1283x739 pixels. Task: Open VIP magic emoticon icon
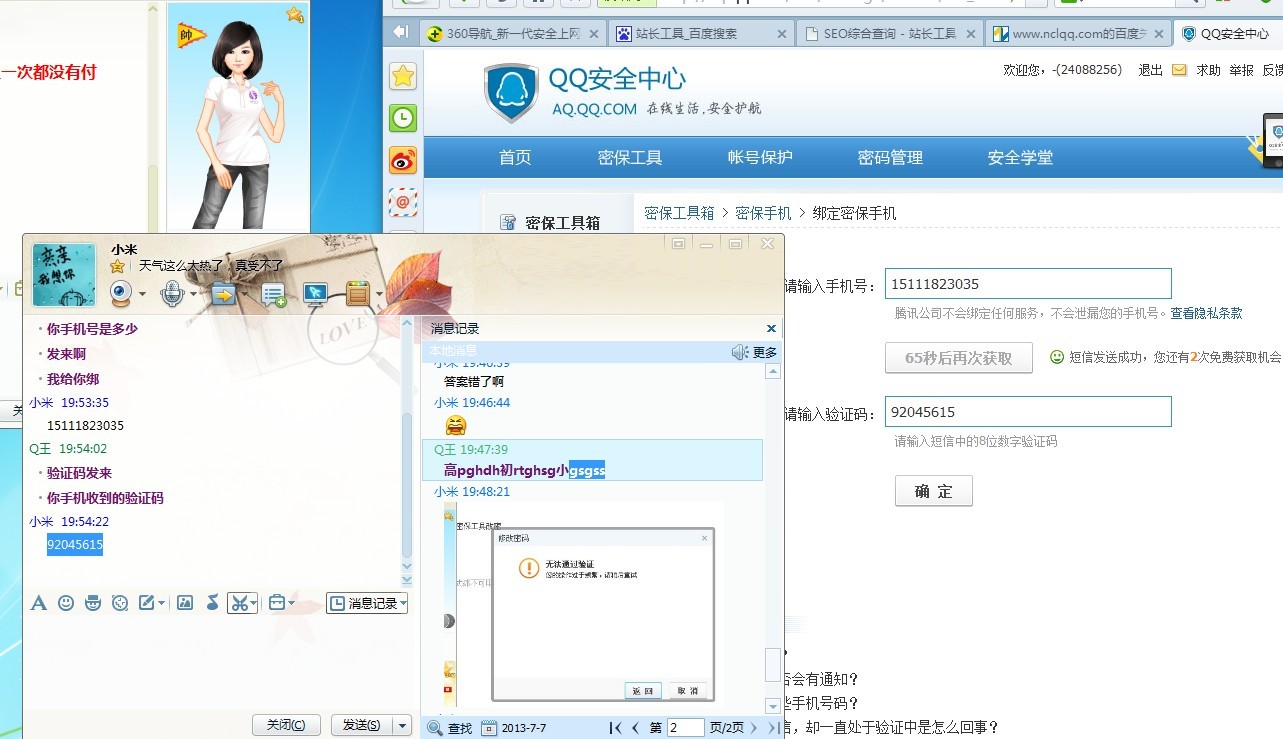[93, 603]
